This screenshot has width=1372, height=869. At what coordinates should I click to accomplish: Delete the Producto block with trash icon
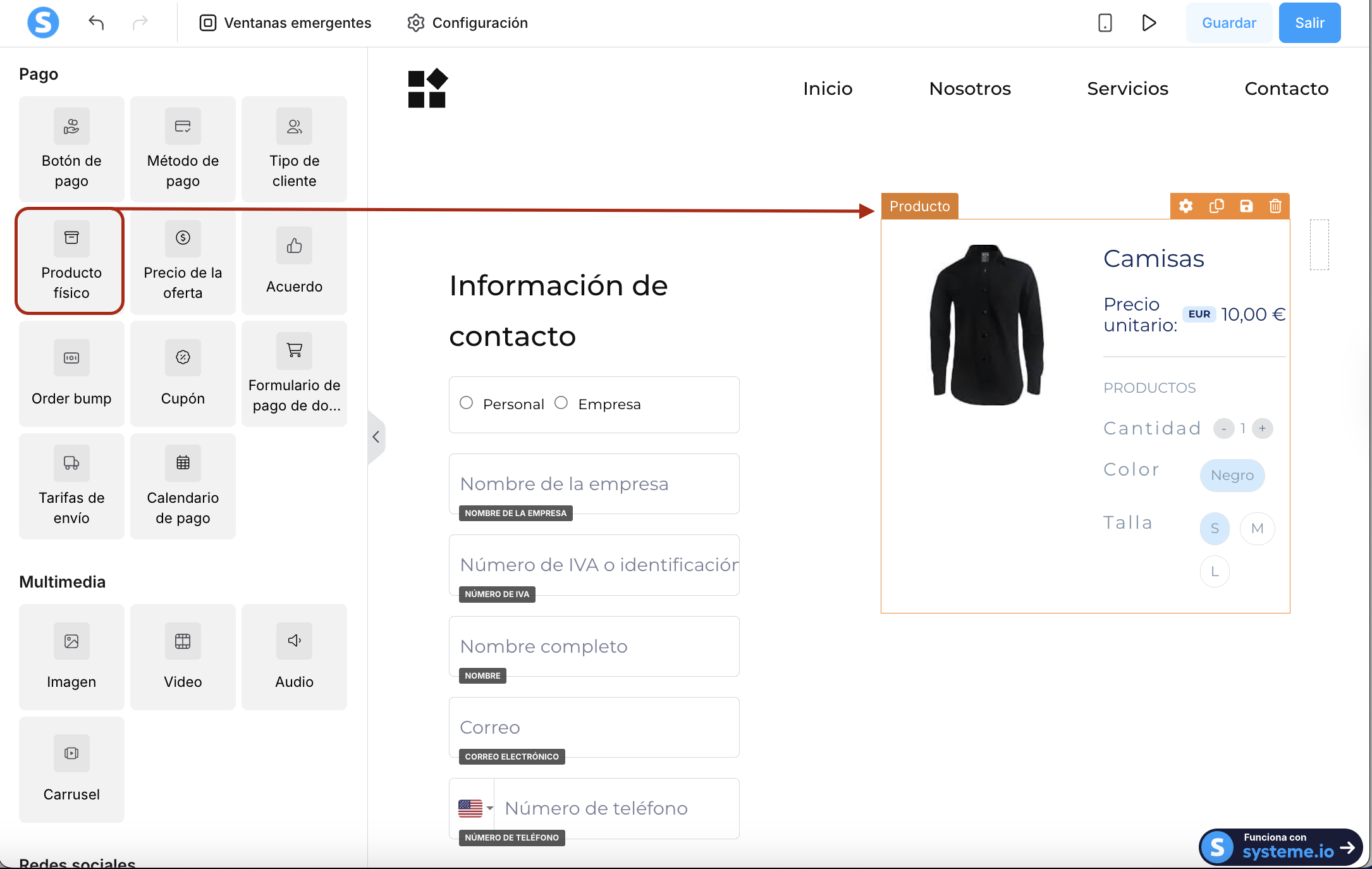1275,206
